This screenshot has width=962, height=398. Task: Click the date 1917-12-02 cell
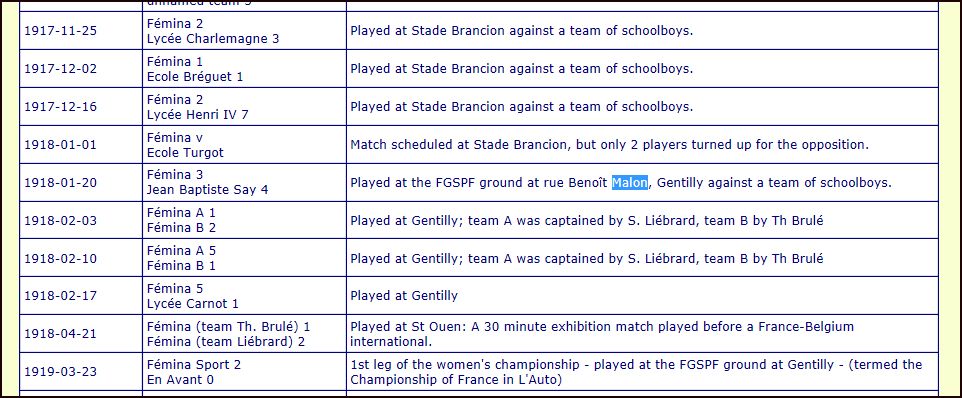point(81,69)
